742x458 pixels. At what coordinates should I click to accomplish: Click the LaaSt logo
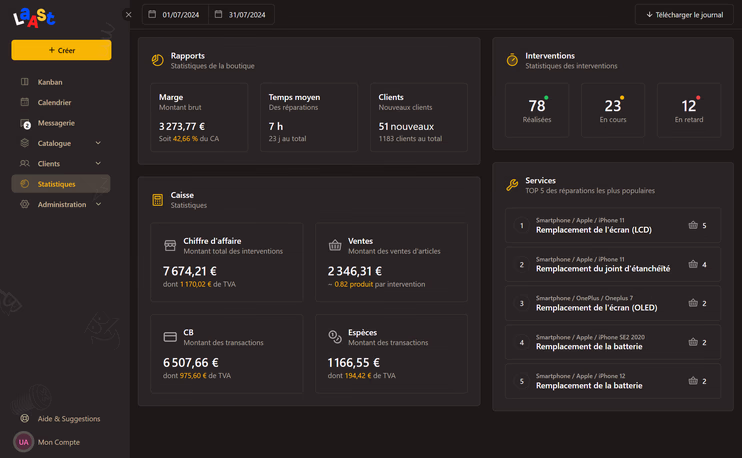(34, 18)
